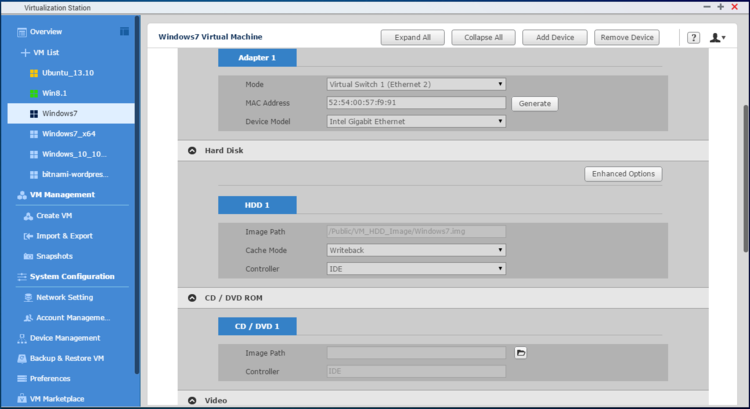The height and width of the screenshot is (409, 750).
Task: Toggle the sidebar layout icon beside Overview
Action: coord(124,32)
